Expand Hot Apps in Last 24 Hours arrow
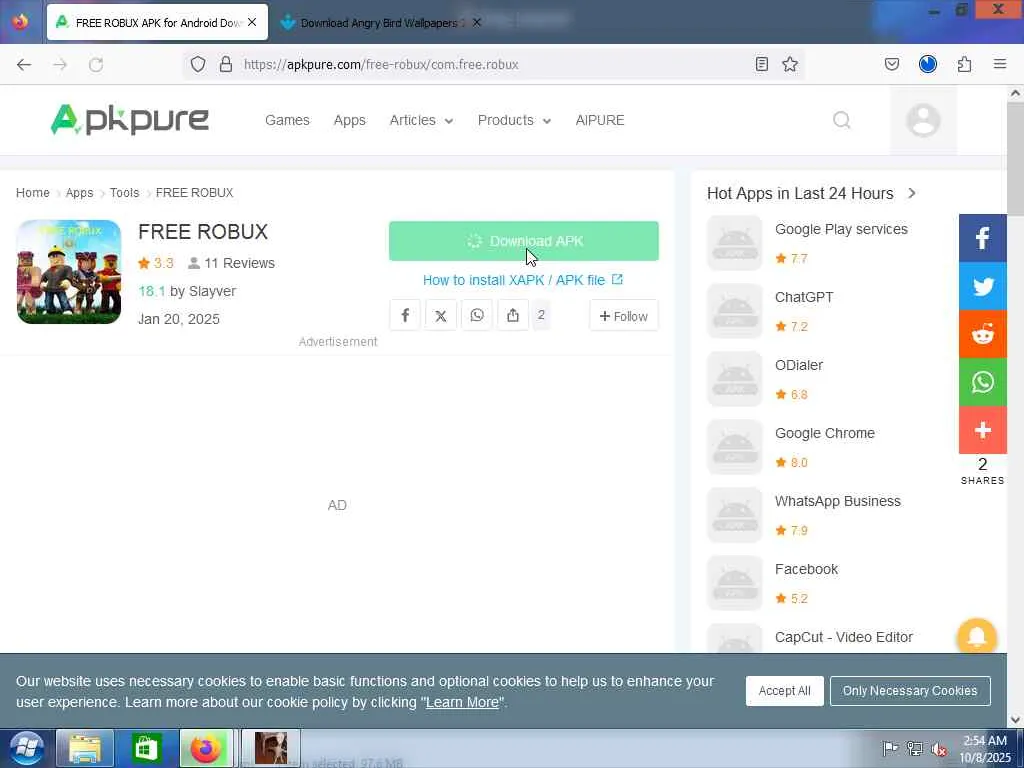 coord(912,193)
